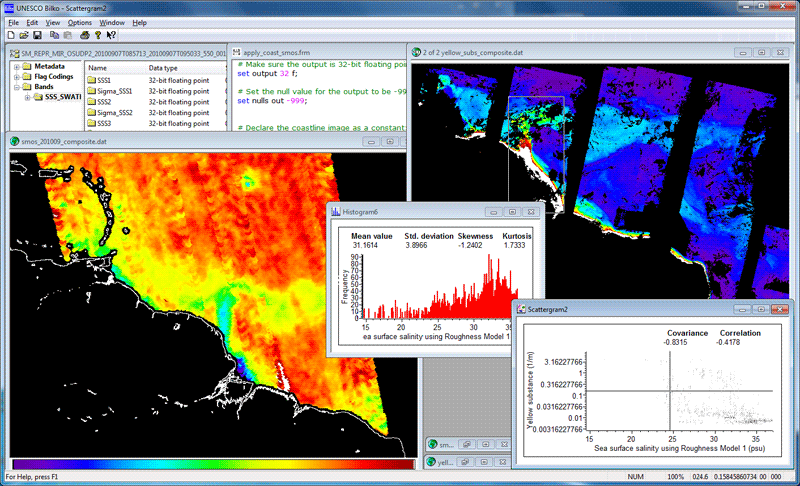Screen dimensions: 800x486
Task: Click the selection box on yellow_subs image
Action: pos(536,155)
